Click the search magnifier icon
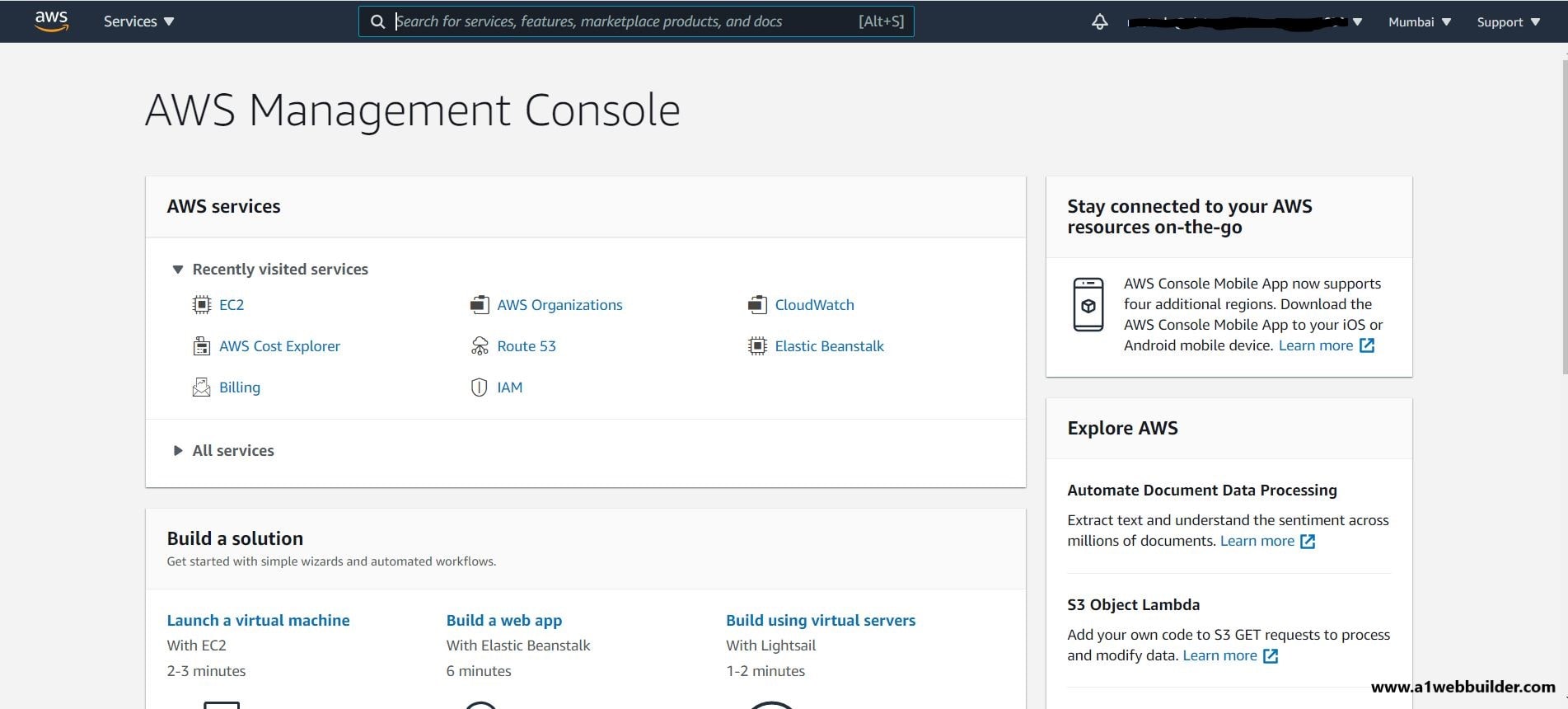The width and height of the screenshot is (1568, 709). pos(377,21)
